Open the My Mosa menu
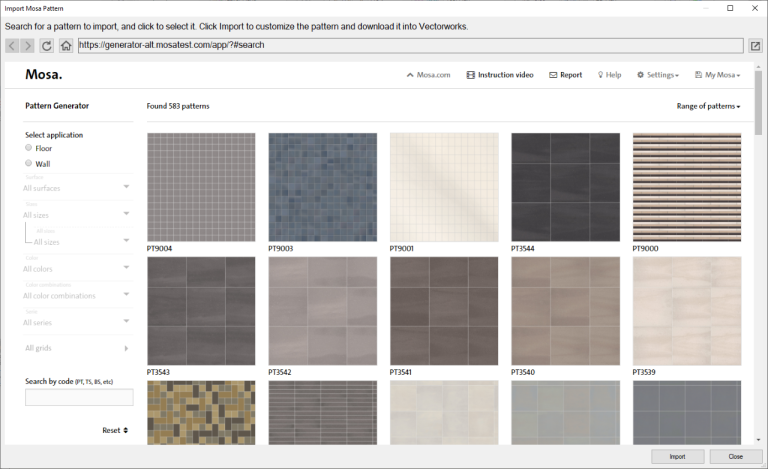The width and height of the screenshot is (768, 469). (717, 75)
